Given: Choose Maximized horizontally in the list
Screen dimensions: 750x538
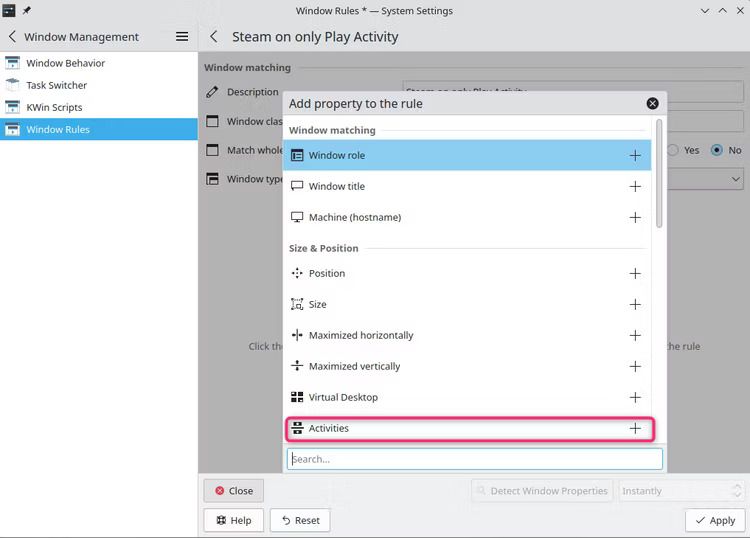Looking at the screenshot, I should pos(467,336).
